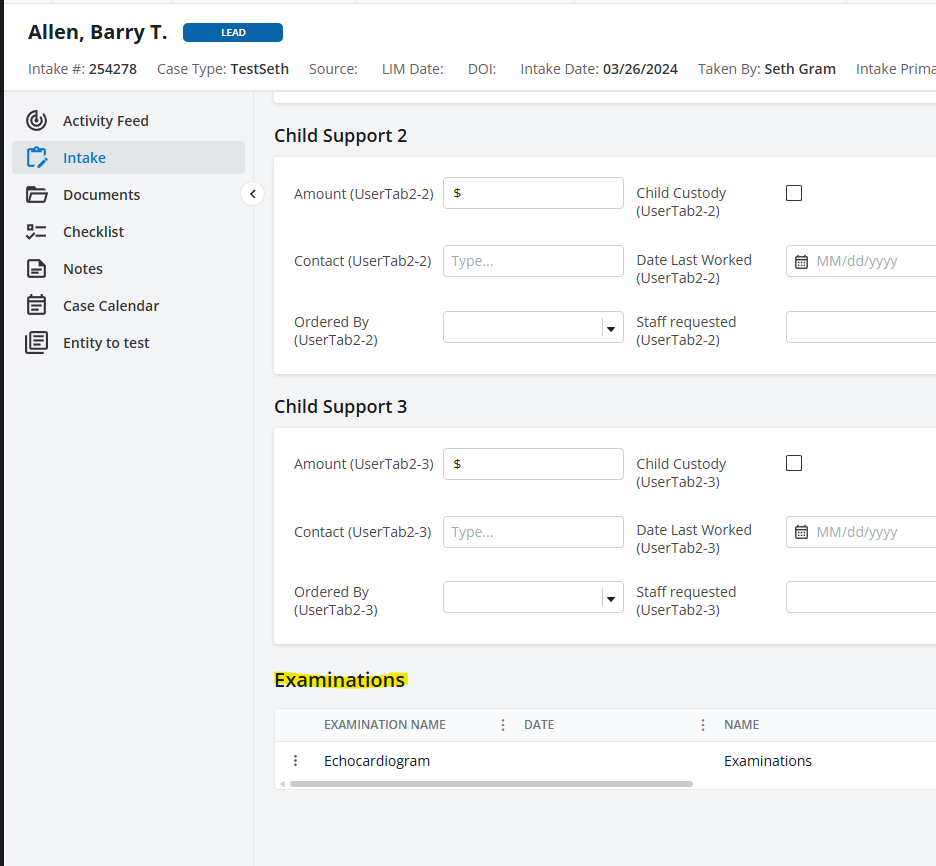Click the Examinations cell in Name column

coord(768,761)
